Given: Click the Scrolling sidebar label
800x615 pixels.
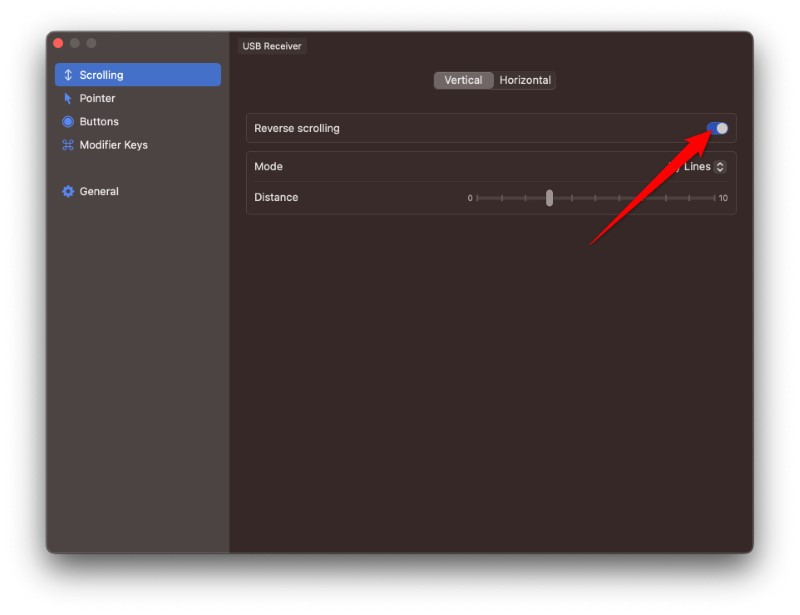Looking at the screenshot, I should point(101,75).
